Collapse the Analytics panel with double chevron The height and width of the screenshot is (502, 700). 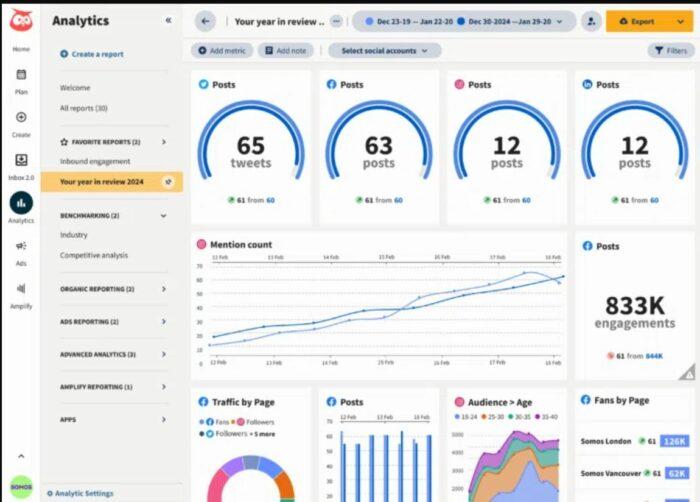pyautogui.click(x=168, y=20)
